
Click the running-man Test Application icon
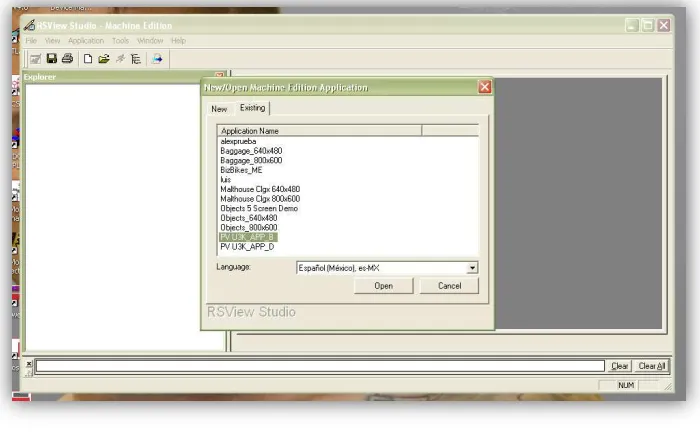tap(120, 58)
